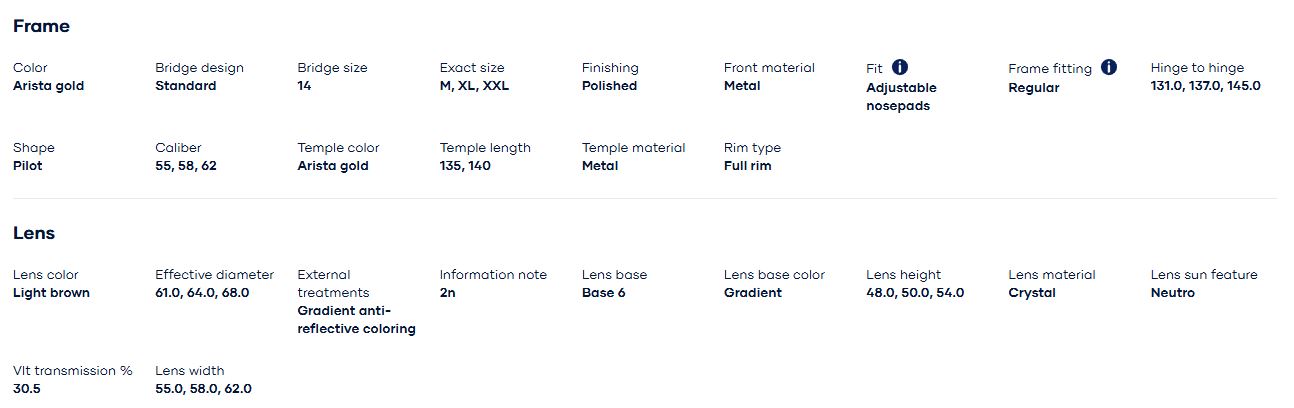Click the Frame section heading
The image size is (1294, 408).
click(41, 26)
